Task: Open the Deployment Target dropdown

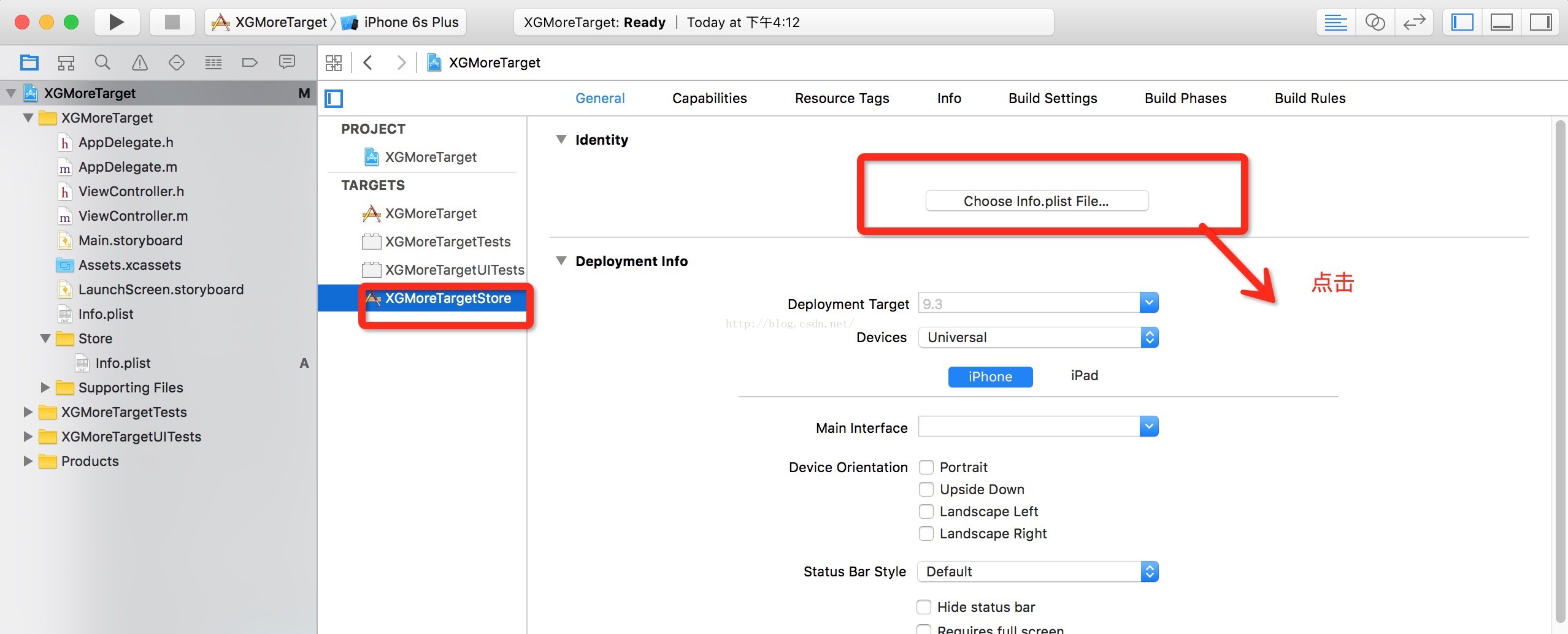Action: tap(1149, 303)
